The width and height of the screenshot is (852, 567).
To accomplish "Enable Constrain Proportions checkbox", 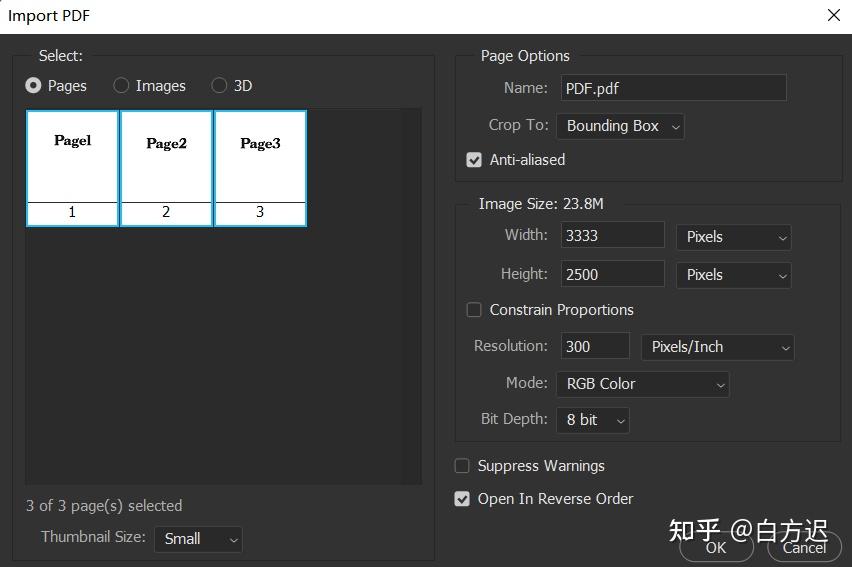I will [x=474, y=310].
